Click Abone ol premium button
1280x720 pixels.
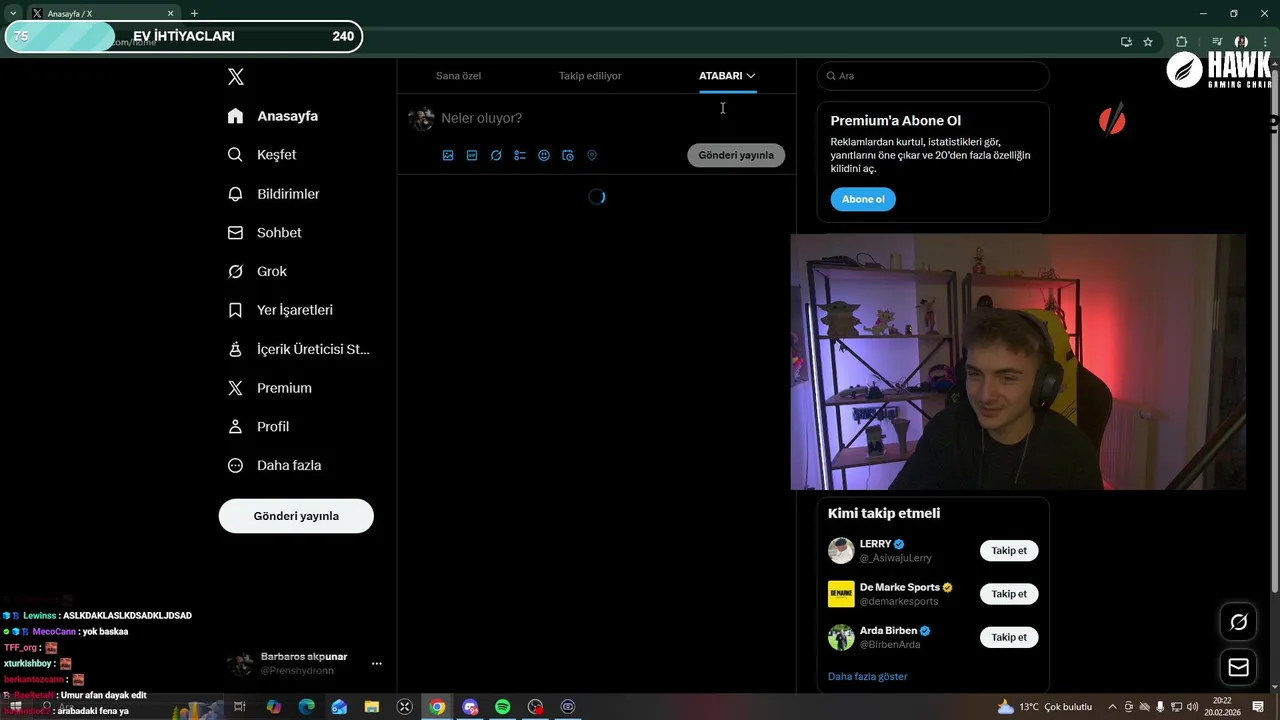pyautogui.click(x=863, y=199)
